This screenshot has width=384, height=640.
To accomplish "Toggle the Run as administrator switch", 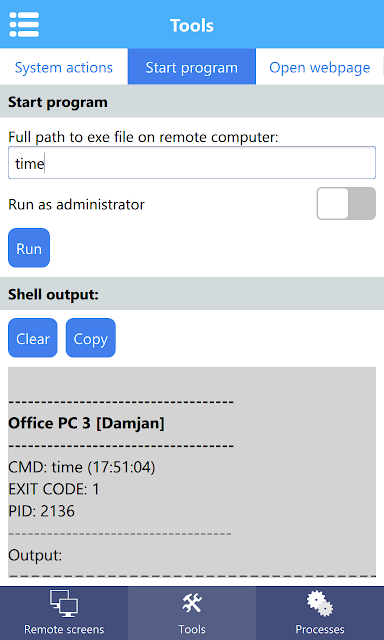I will [x=346, y=203].
